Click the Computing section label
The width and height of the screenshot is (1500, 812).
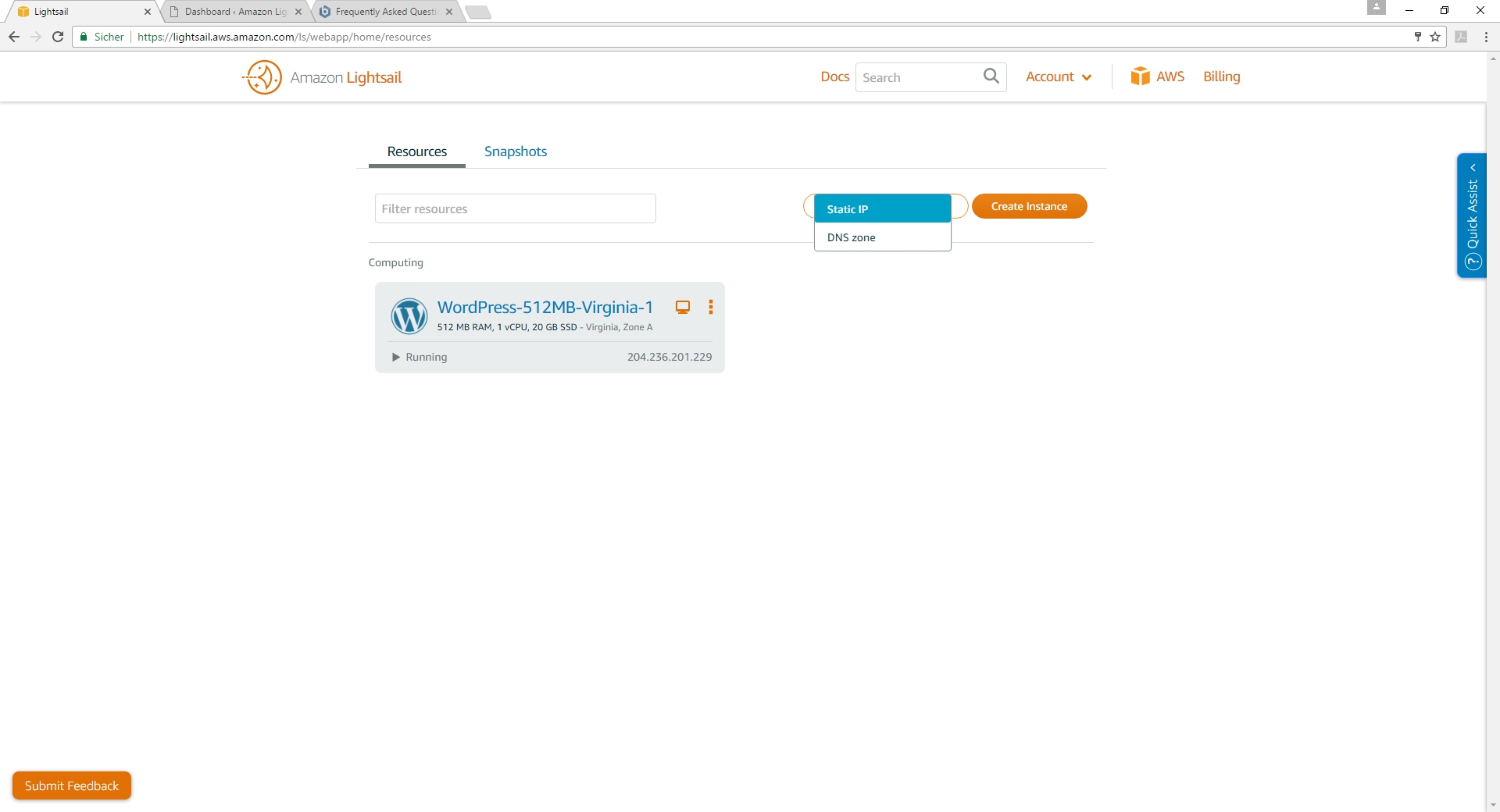396,262
